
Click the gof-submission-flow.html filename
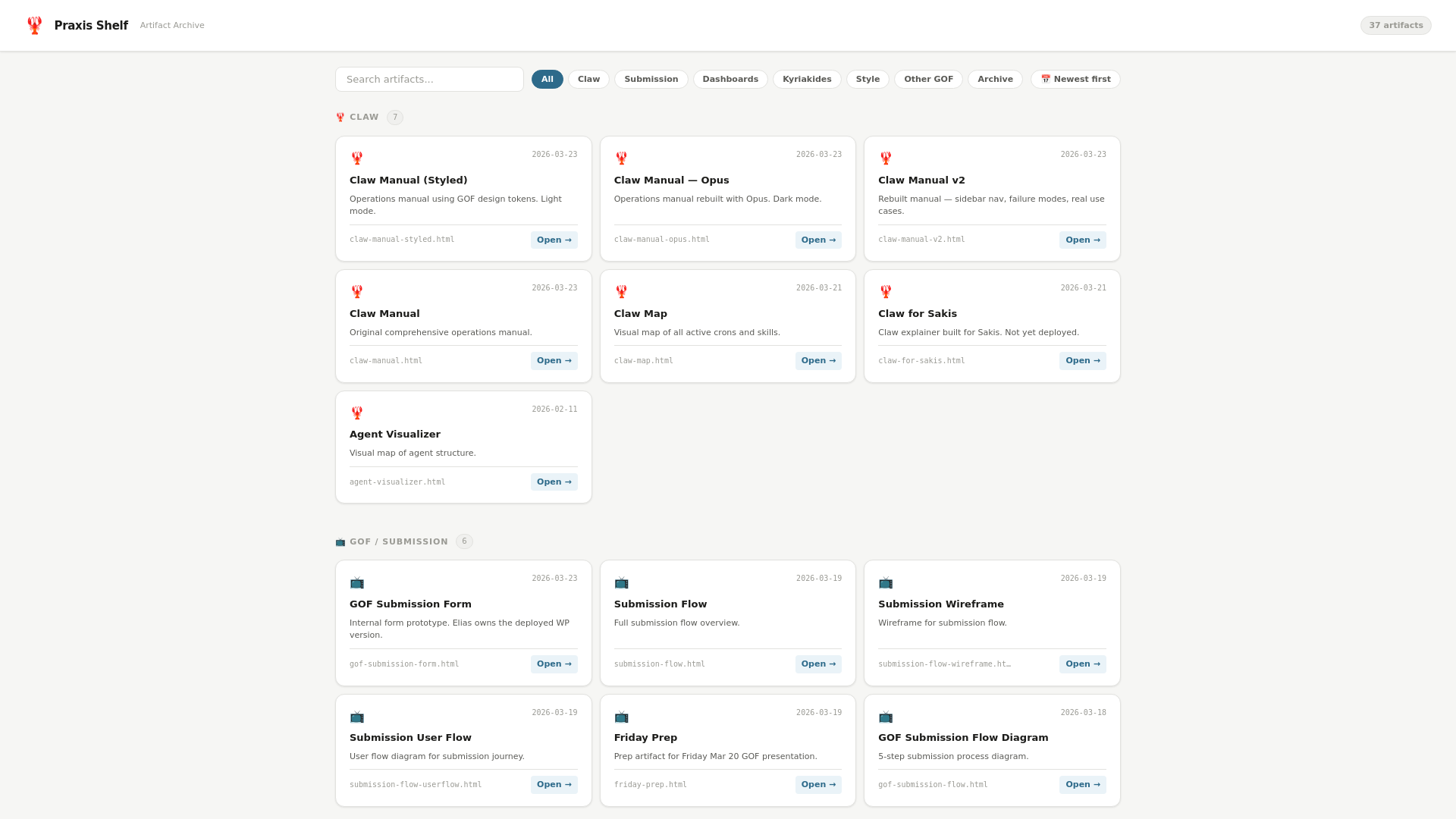[933, 785]
